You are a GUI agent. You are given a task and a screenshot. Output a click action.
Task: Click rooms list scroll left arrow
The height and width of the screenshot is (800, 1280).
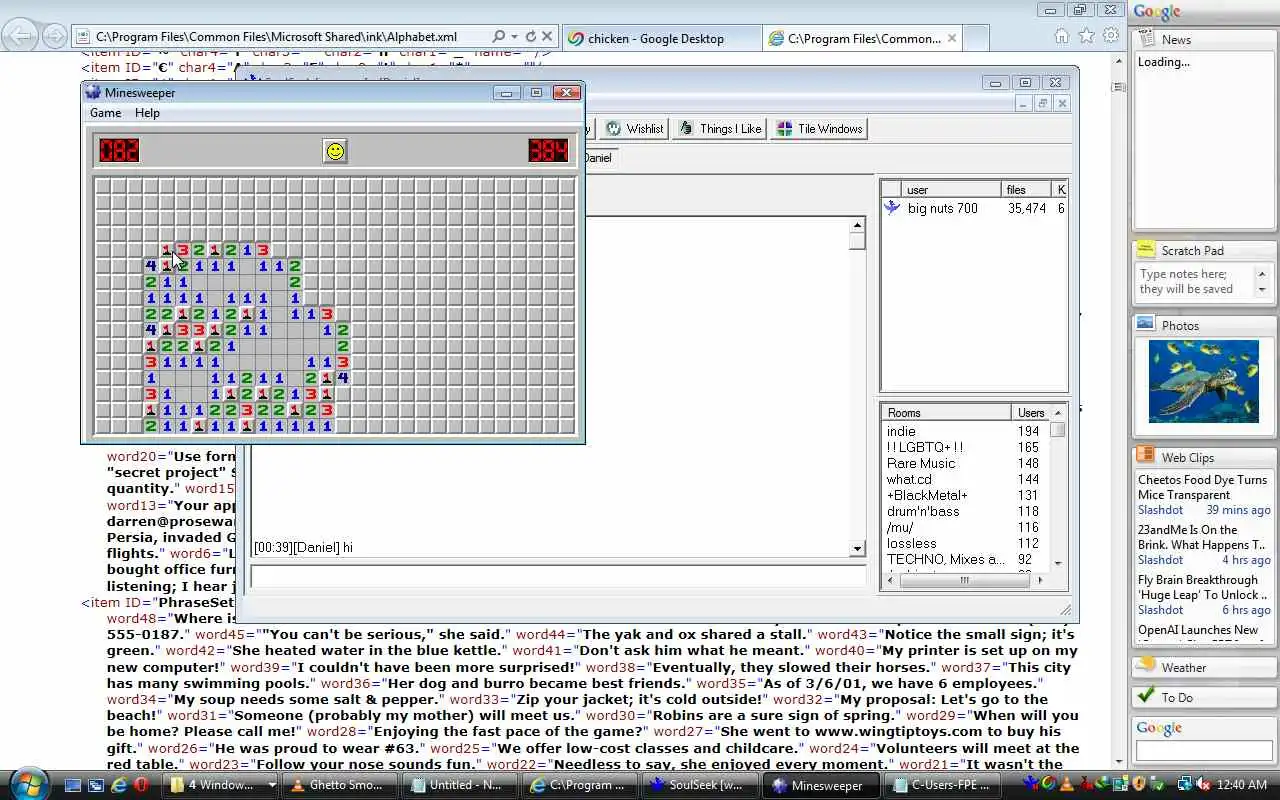pos(889,580)
